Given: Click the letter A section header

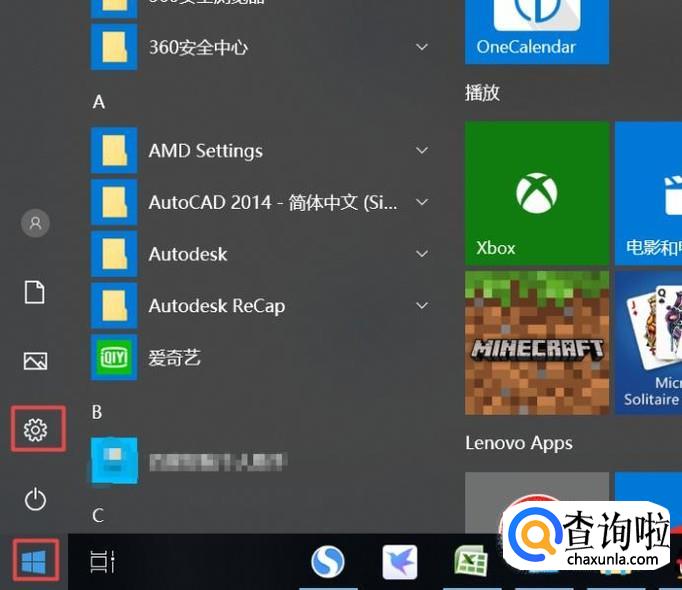Looking at the screenshot, I should (99, 102).
